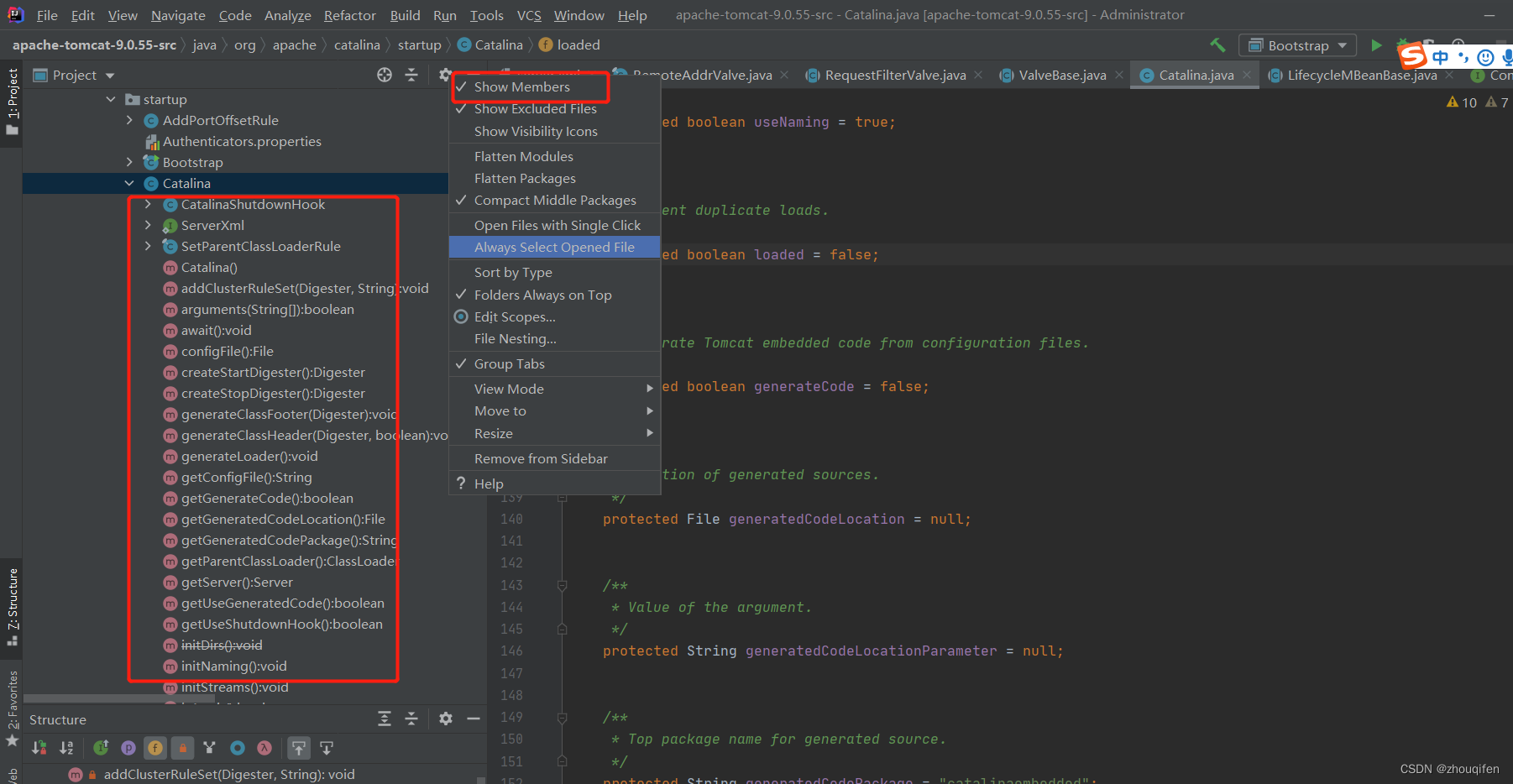Viewport: 1513px width, 784px height.
Task: Enable Flatten Packages option
Action: click(555, 178)
